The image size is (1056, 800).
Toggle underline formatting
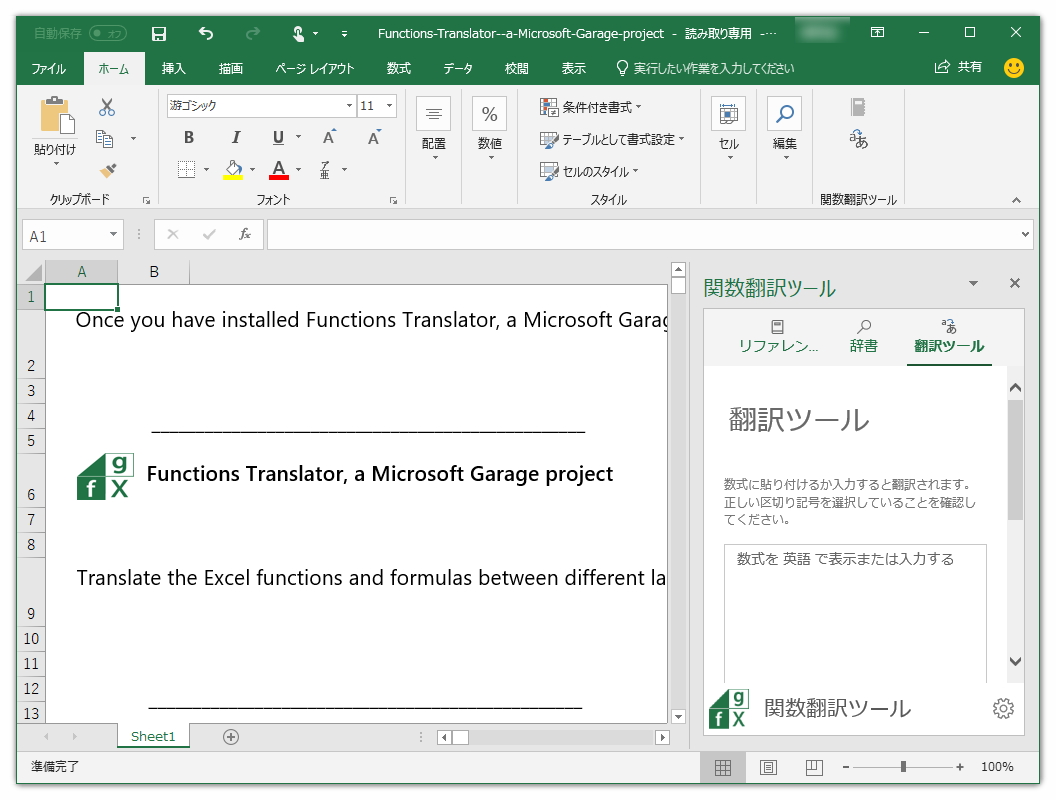click(277, 138)
